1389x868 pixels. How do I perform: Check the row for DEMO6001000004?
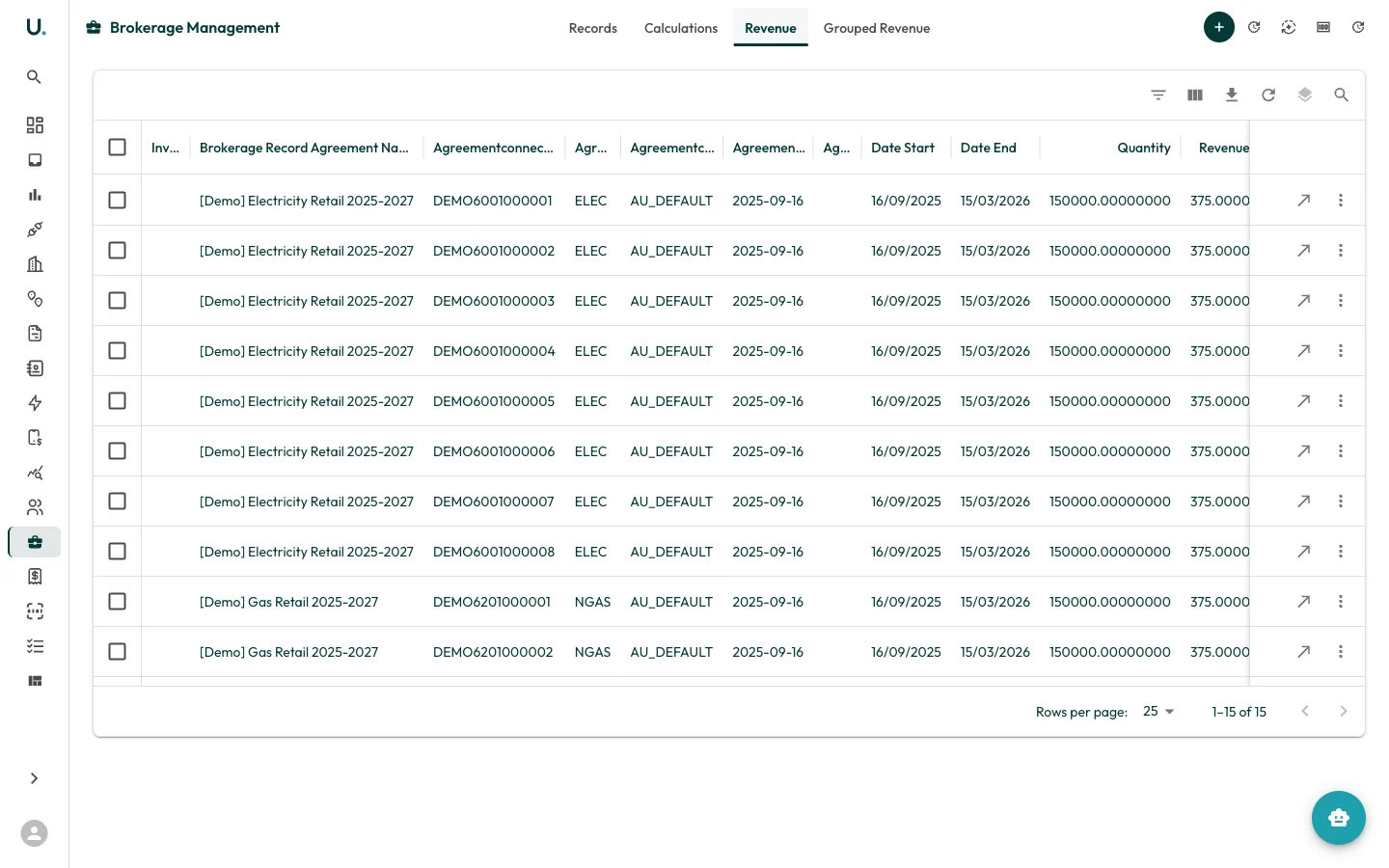pyautogui.click(x=118, y=351)
